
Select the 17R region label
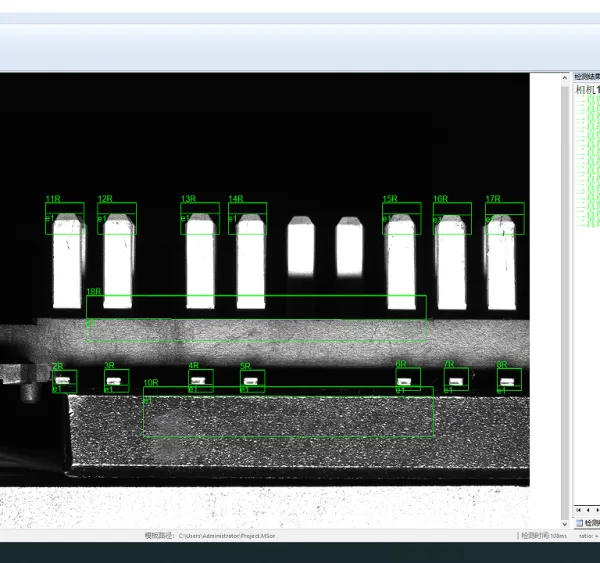493,199
